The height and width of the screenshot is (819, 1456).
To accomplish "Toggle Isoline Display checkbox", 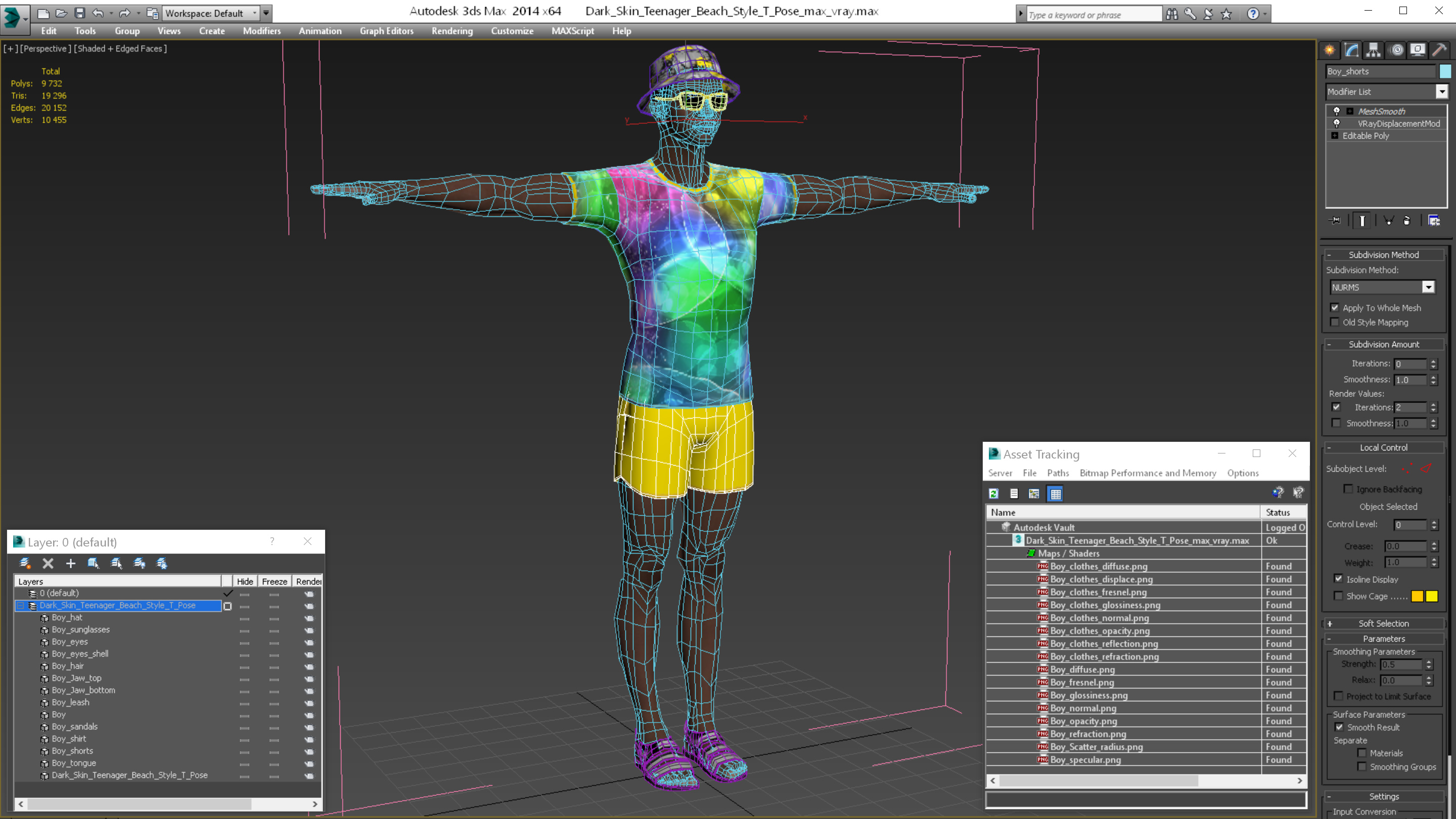I will coord(1338,579).
